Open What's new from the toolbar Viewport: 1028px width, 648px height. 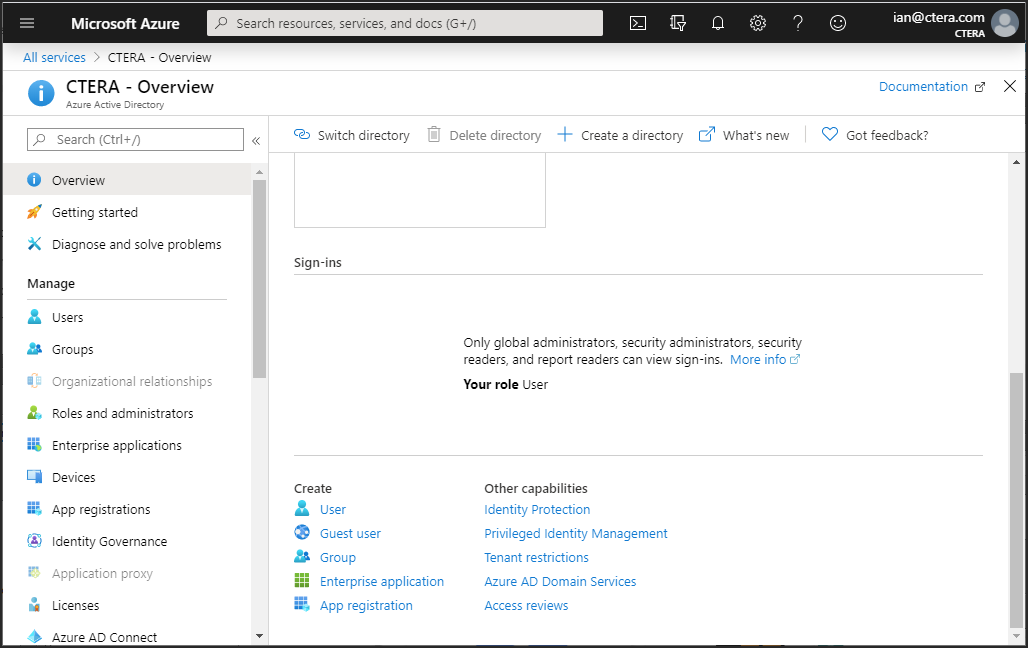(x=743, y=135)
